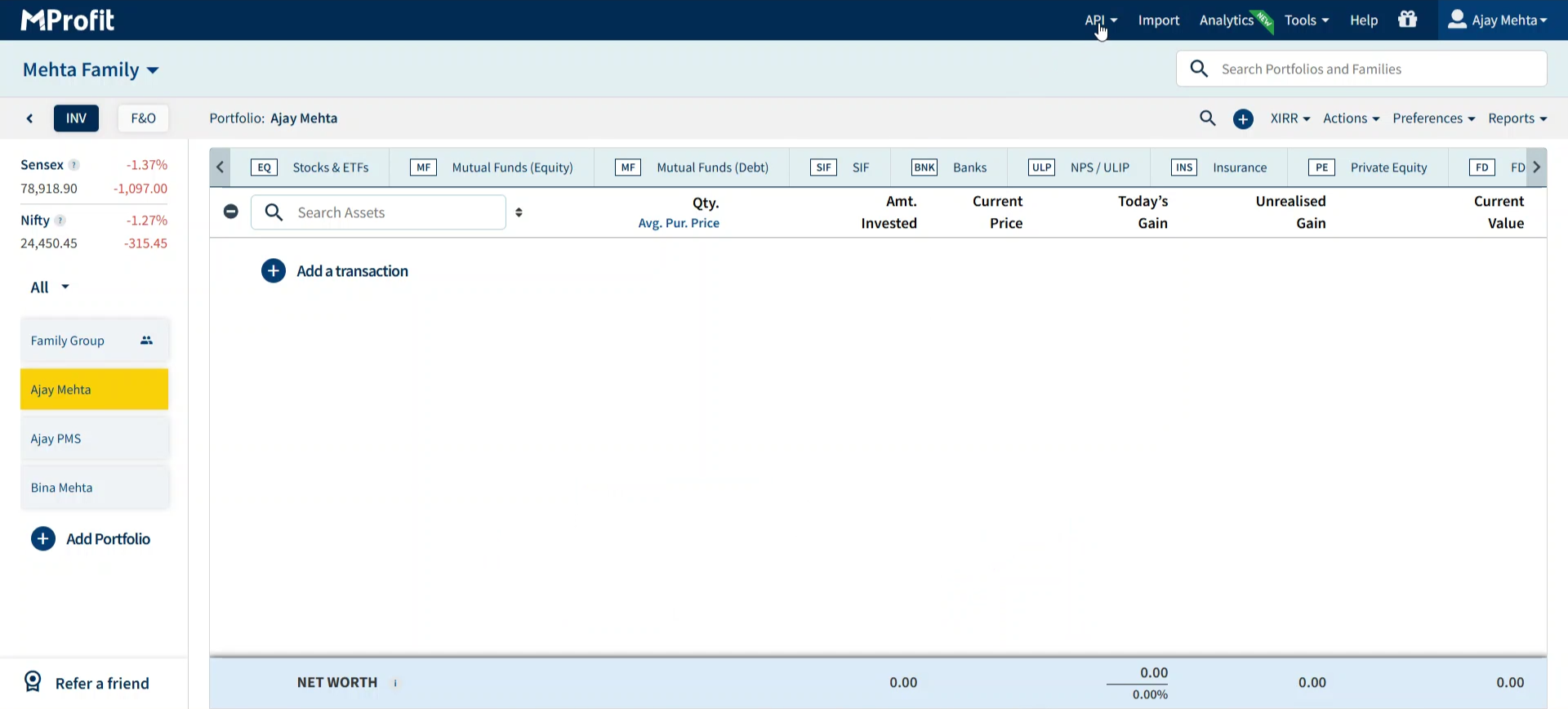
Task: Click the Nifty help question icon
Action: (60, 221)
